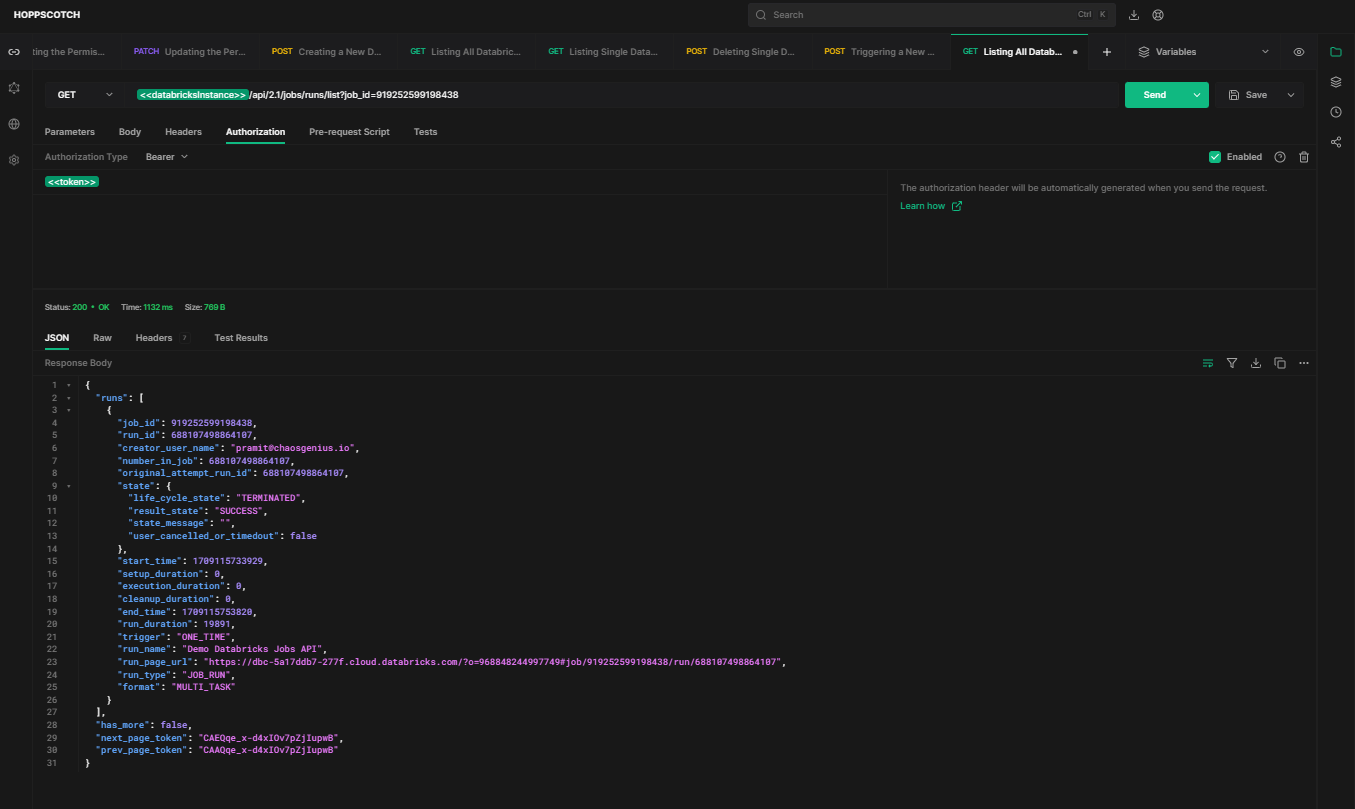View request History with the clock icon
Viewport: 1355px width, 809px height.
pos(1336,112)
